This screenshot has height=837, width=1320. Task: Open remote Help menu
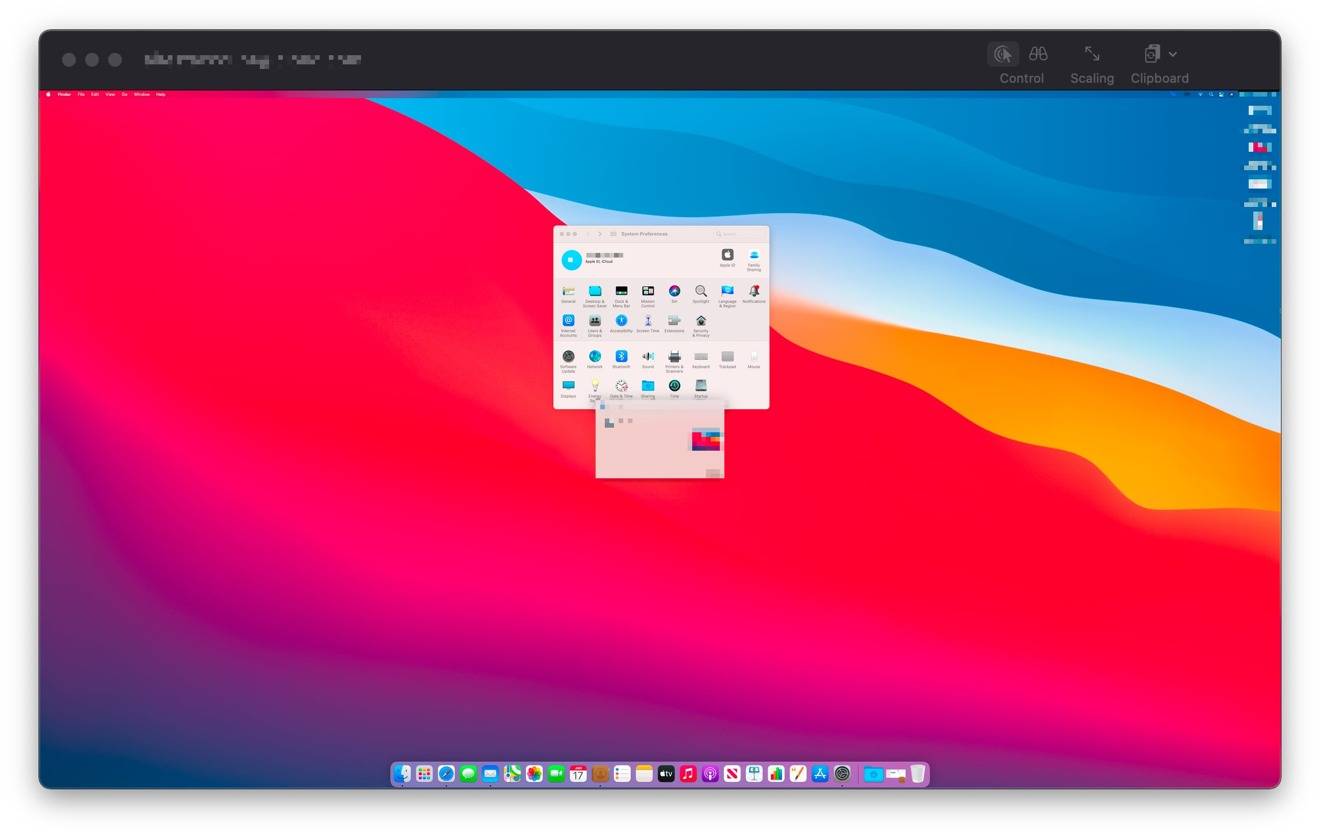[x=160, y=94]
